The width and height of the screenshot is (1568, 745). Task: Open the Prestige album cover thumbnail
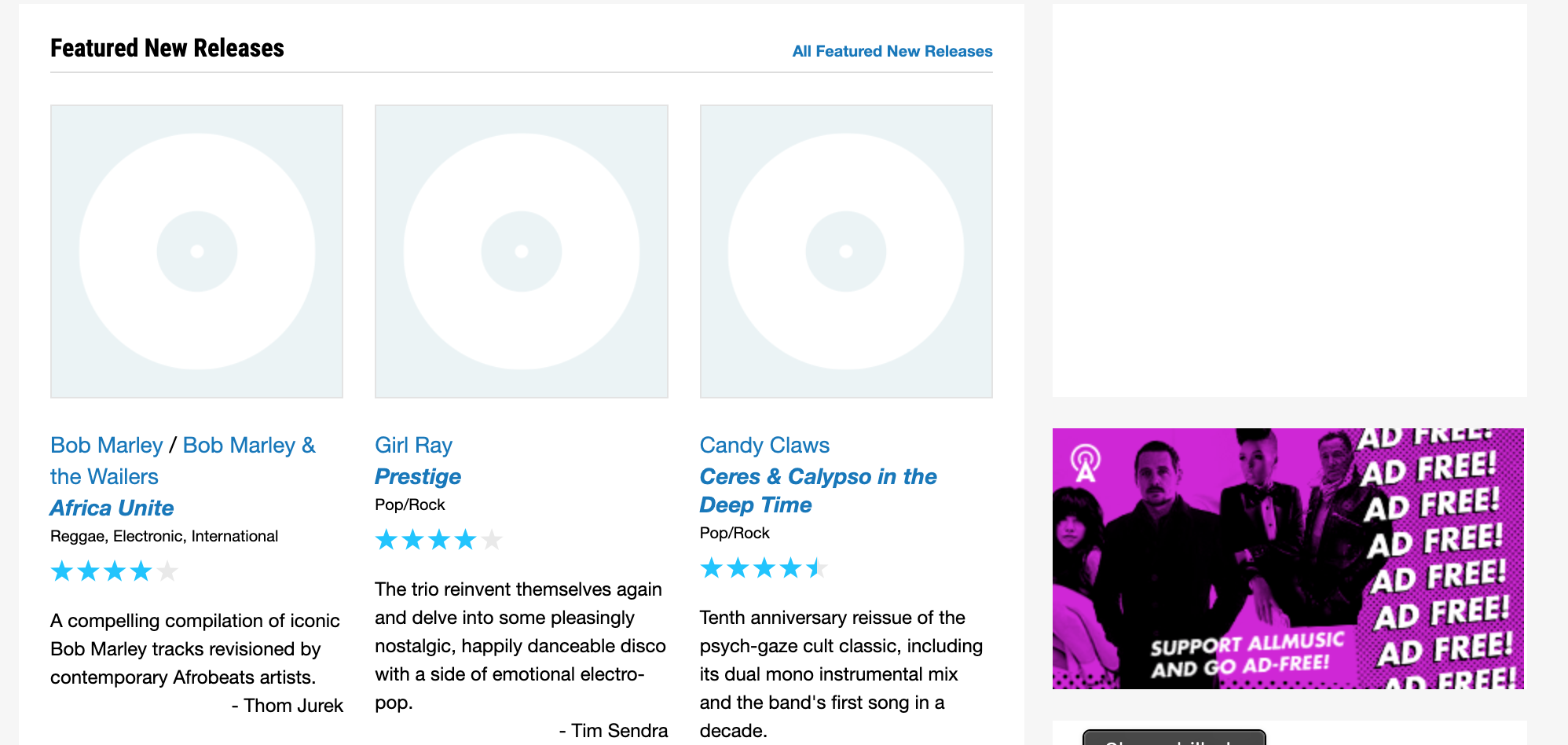[521, 251]
